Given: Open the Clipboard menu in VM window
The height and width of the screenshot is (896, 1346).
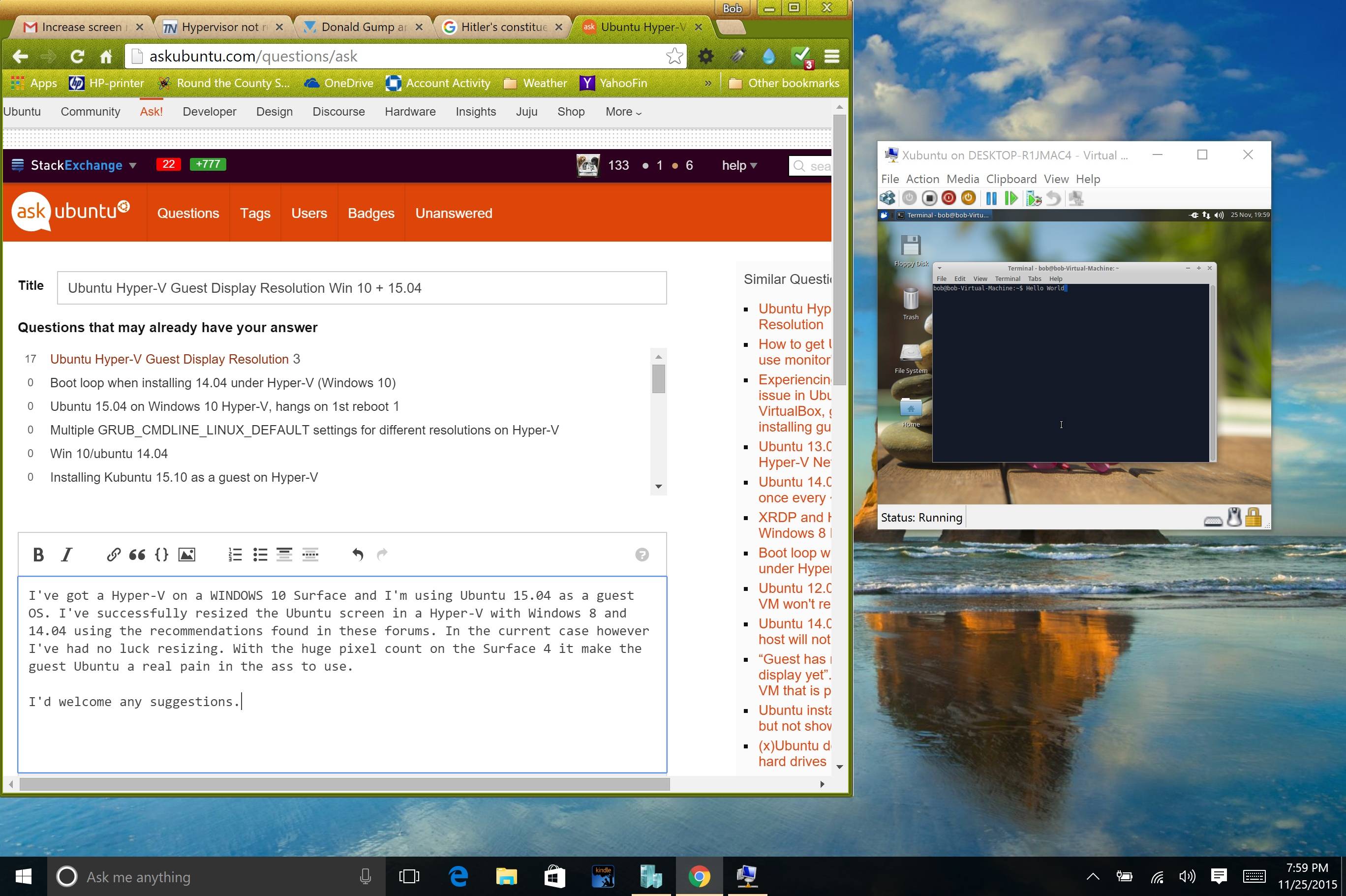Looking at the screenshot, I should pyautogui.click(x=1010, y=179).
